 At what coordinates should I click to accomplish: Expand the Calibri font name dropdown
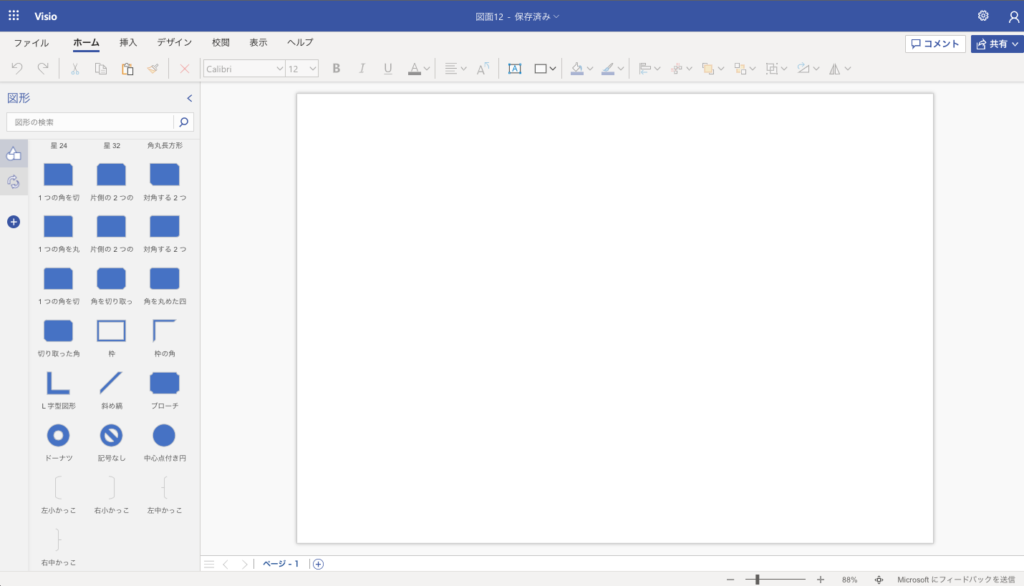[279, 69]
